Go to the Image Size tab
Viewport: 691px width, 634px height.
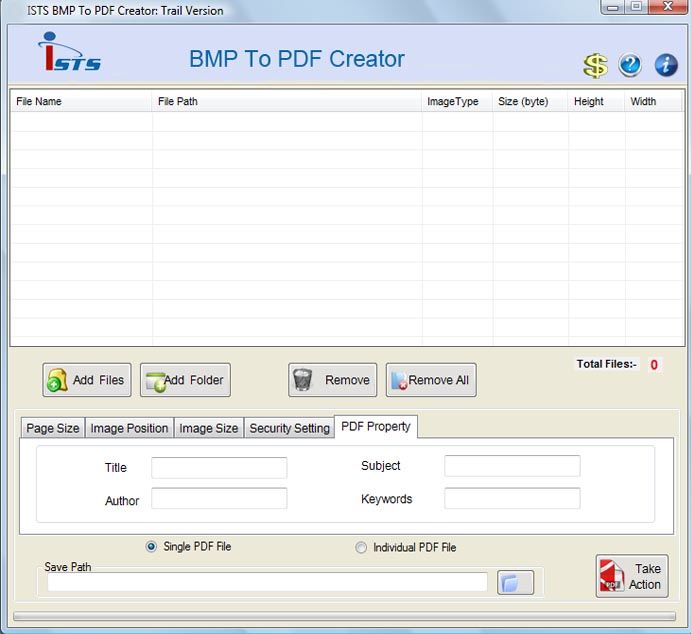point(208,428)
